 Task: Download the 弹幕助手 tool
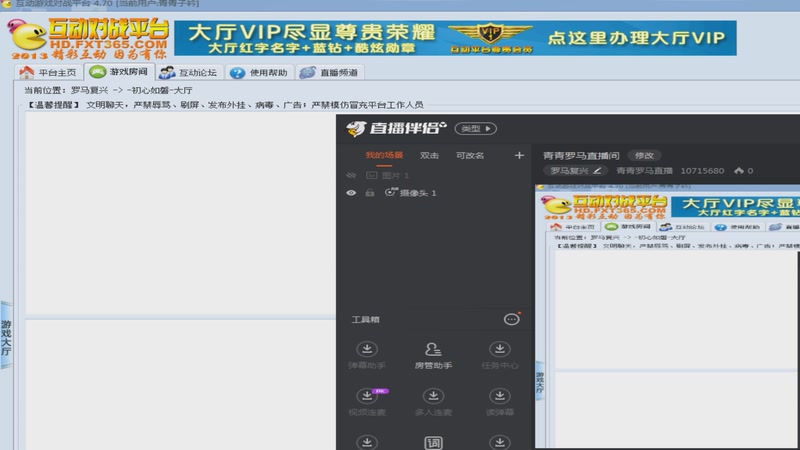[367, 355]
